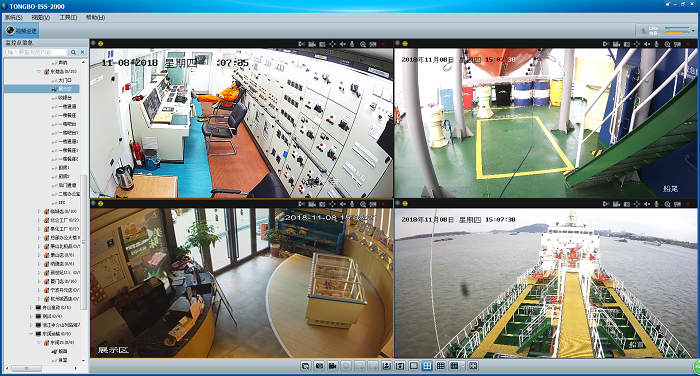
Task: Open the custom layout dropdown arrow in the bottom toolbar
Action: (462, 366)
